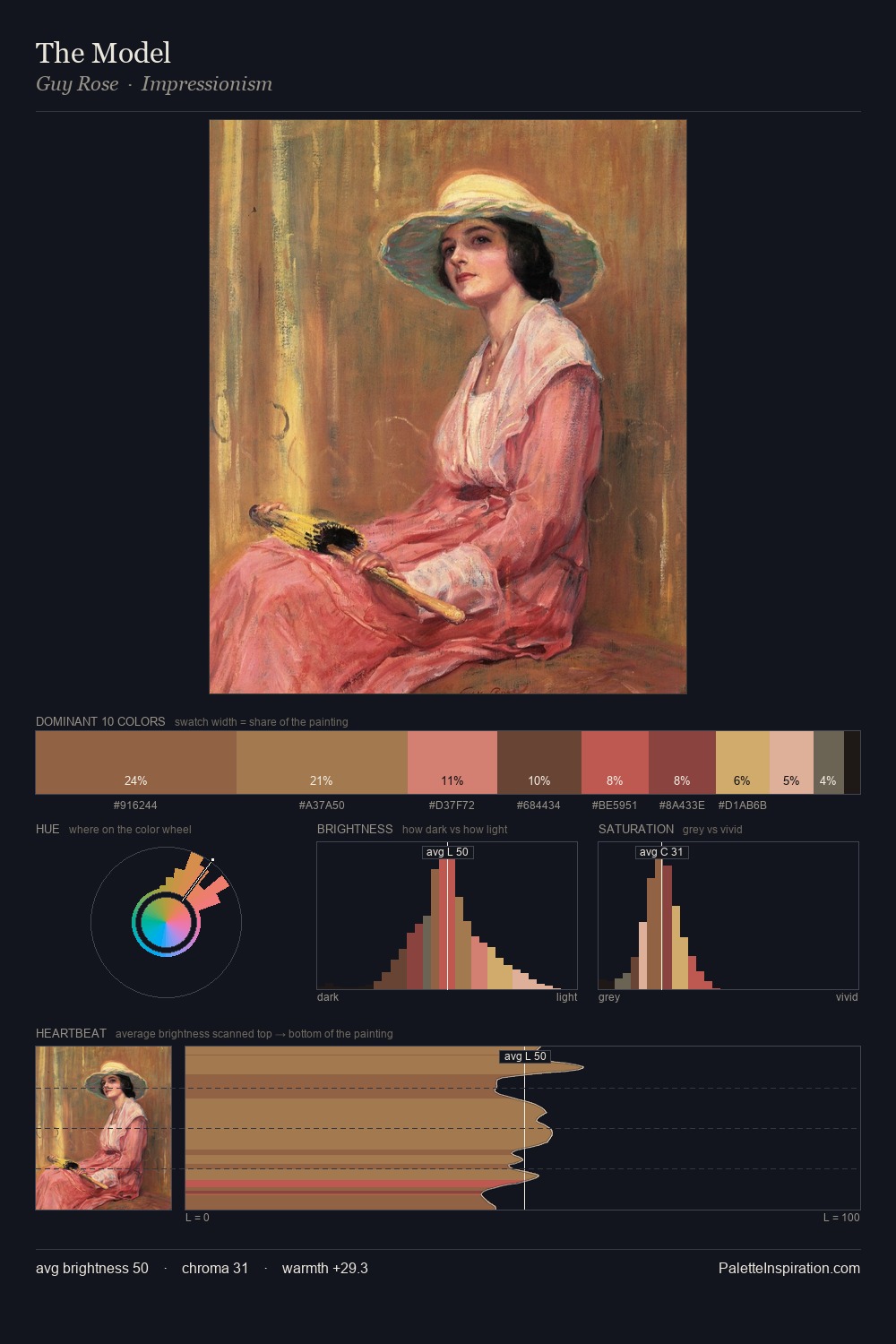Open the PaletteInspiration.com link
Screen dimensions: 896x1344
[x=789, y=1268]
